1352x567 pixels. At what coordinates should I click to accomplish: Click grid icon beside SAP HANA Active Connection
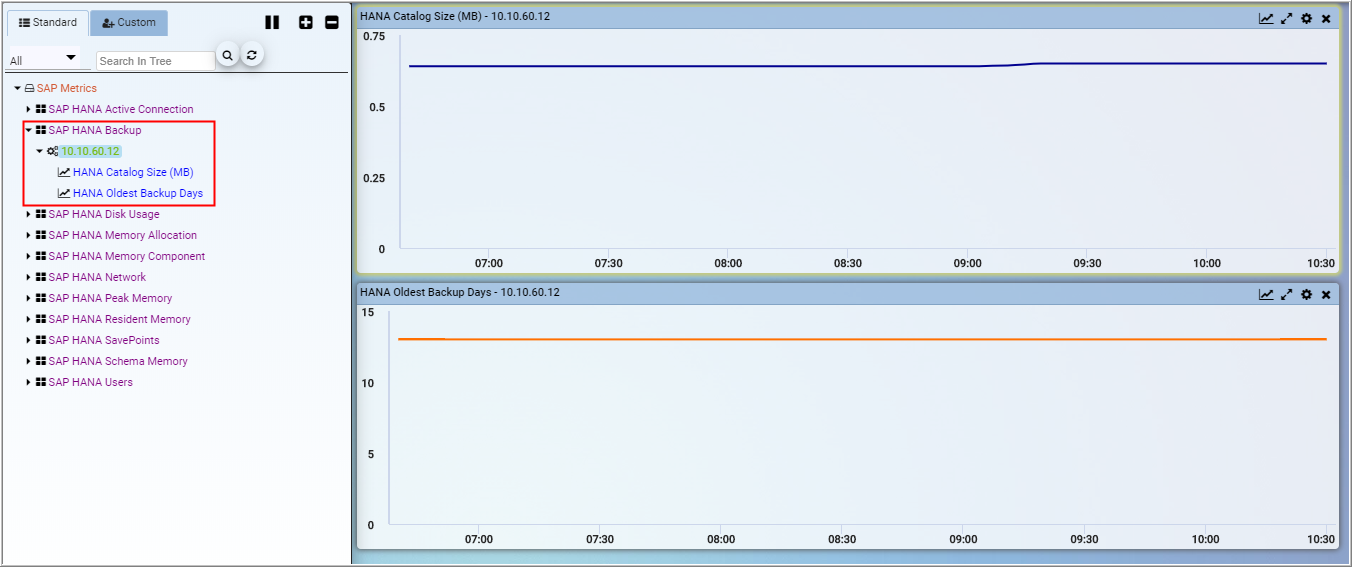[x=41, y=109]
